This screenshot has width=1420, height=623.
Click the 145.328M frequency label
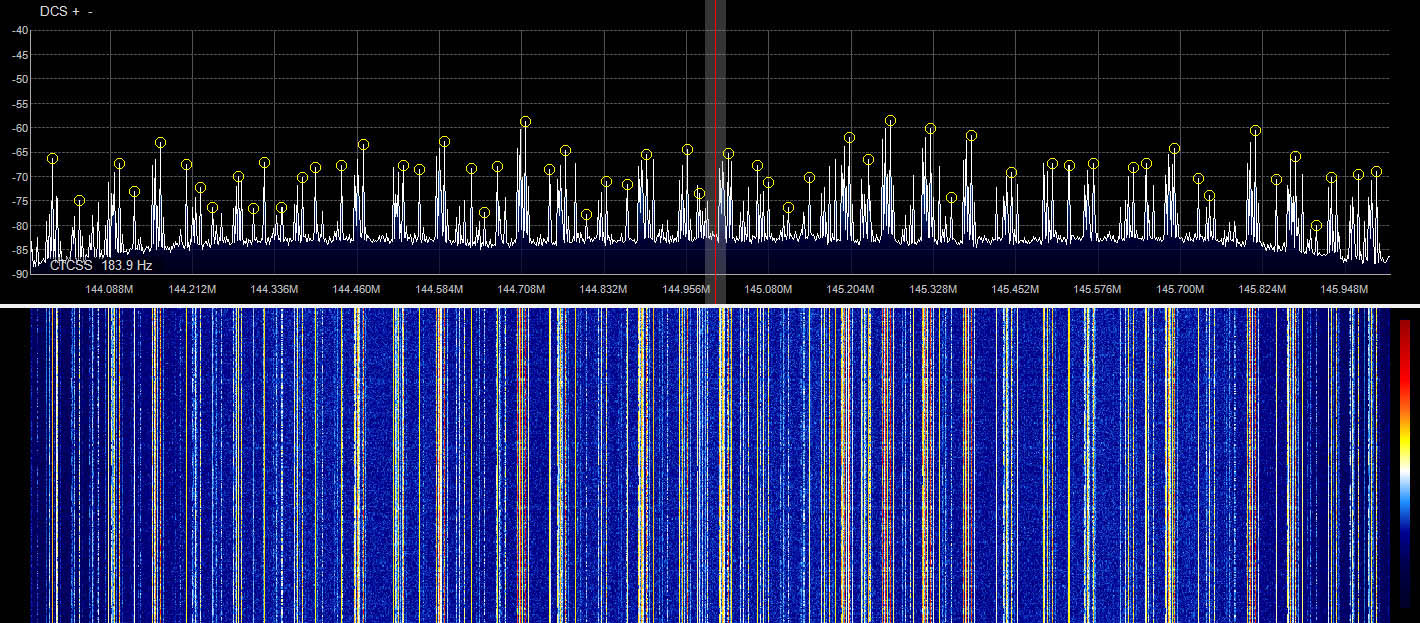pos(933,290)
